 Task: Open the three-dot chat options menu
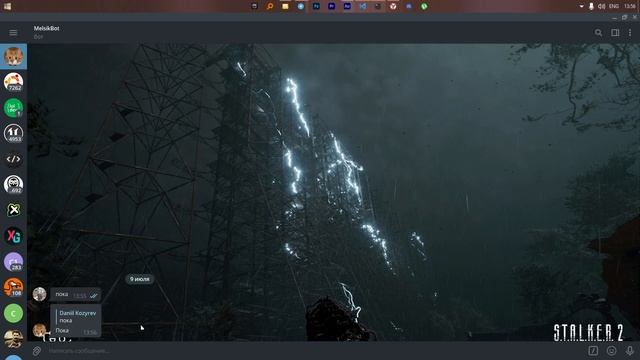(630, 33)
